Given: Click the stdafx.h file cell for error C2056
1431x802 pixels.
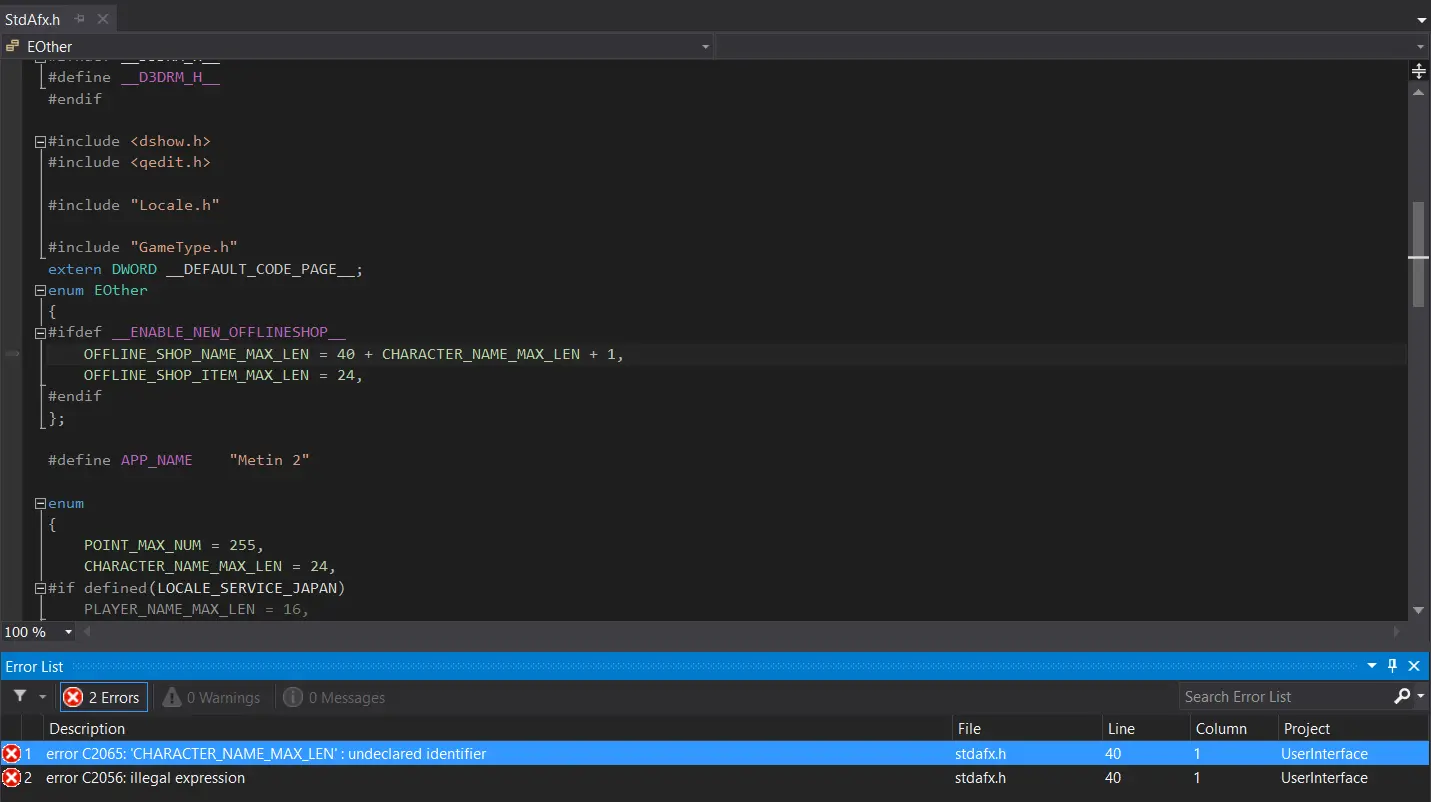Looking at the screenshot, I should tap(981, 777).
